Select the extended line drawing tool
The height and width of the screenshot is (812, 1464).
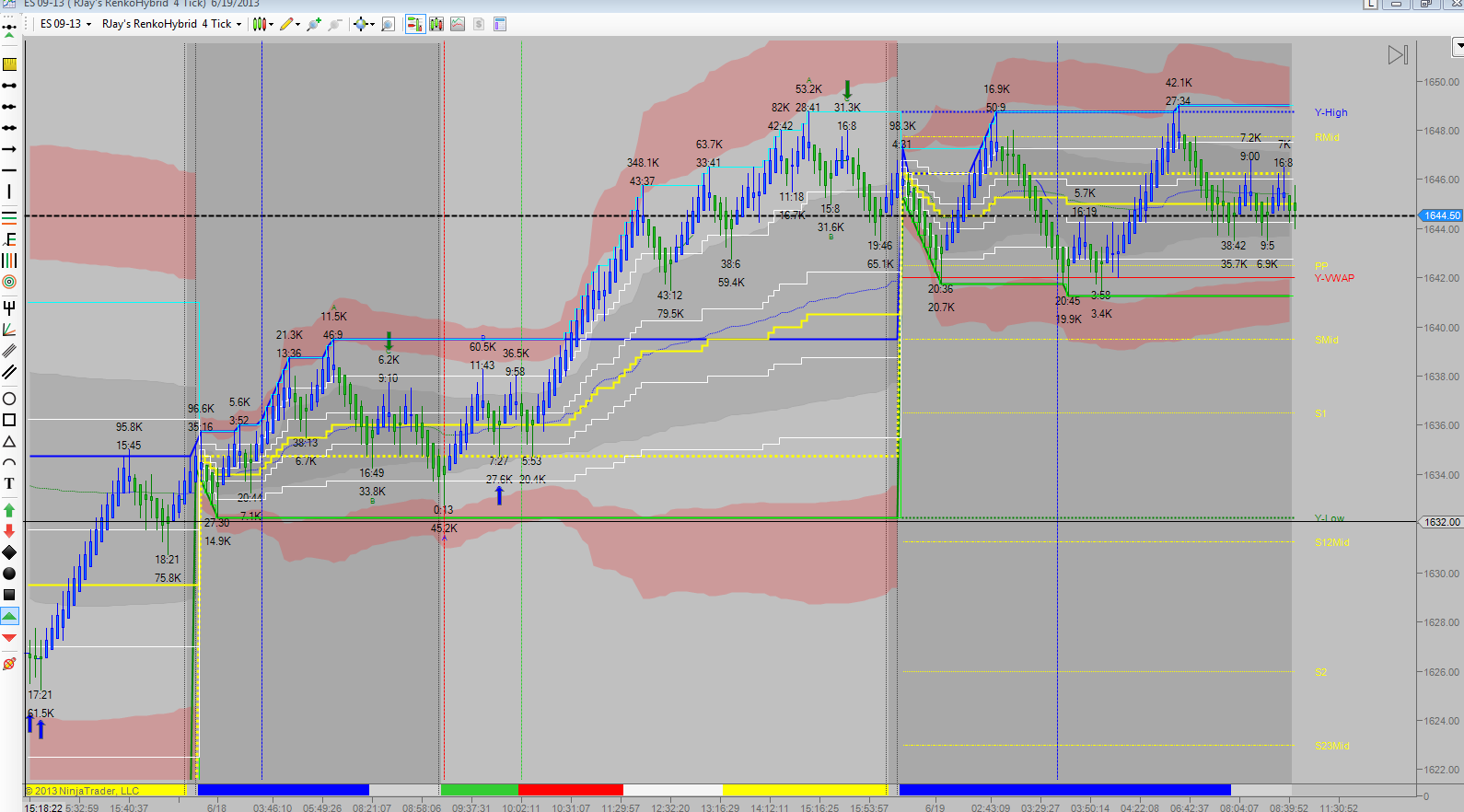click(9, 128)
